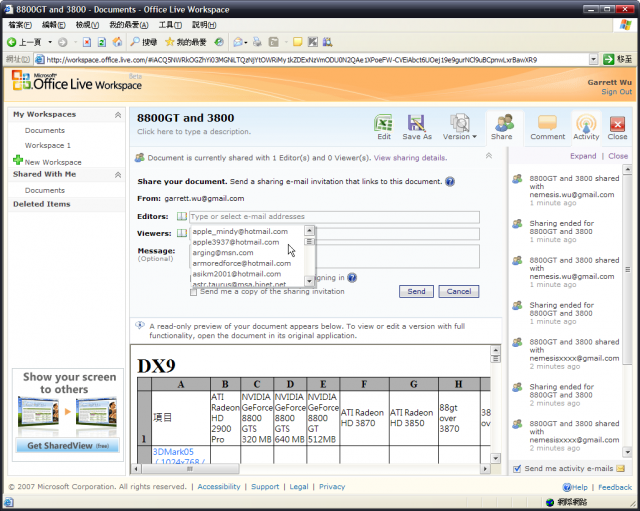Select apple_mindy@hotmail.com from the suggestions
This screenshot has height=511, width=640.
240,231
